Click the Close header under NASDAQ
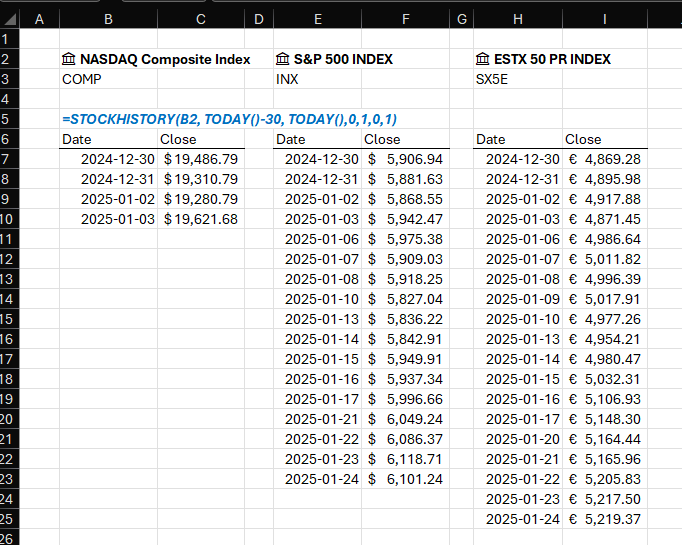Image resolution: width=682 pixels, height=545 pixels. click(201, 139)
